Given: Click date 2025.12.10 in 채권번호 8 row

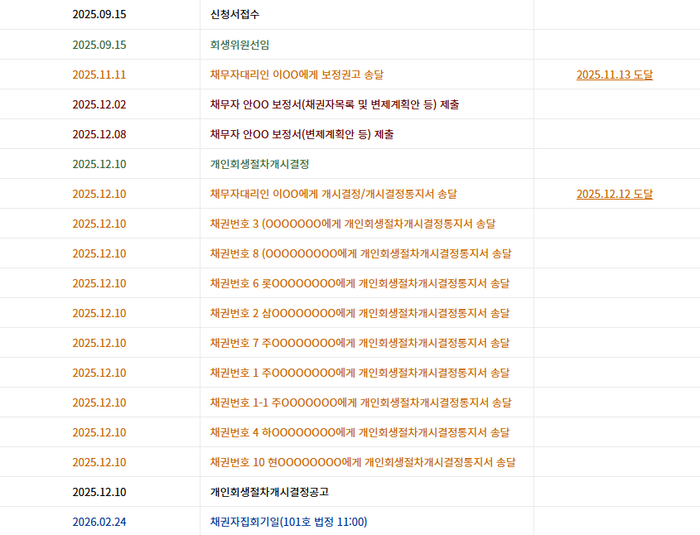Looking at the screenshot, I should point(99,254).
